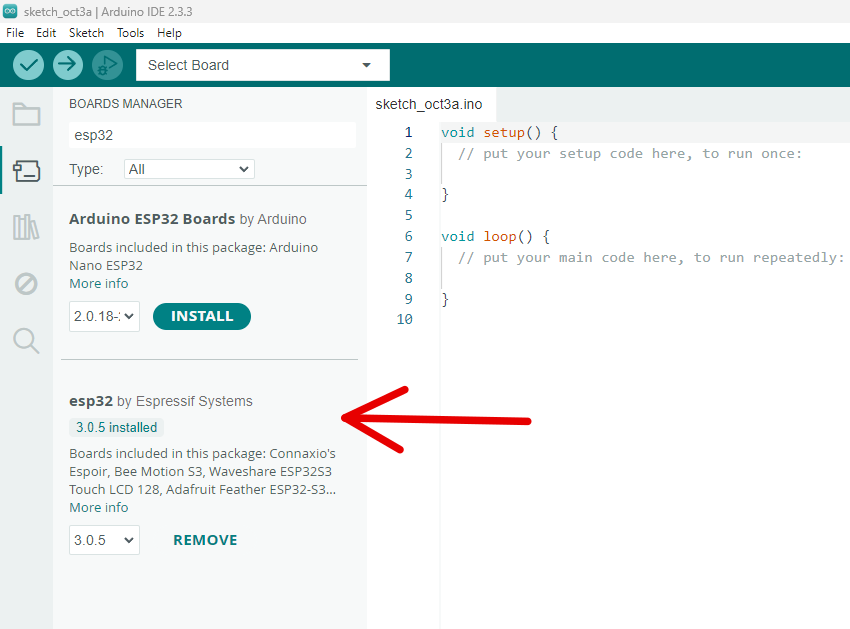Expand the 2.0.18 version dropdown
This screenshot has width=850, height=629.
(x=104, y=317)
